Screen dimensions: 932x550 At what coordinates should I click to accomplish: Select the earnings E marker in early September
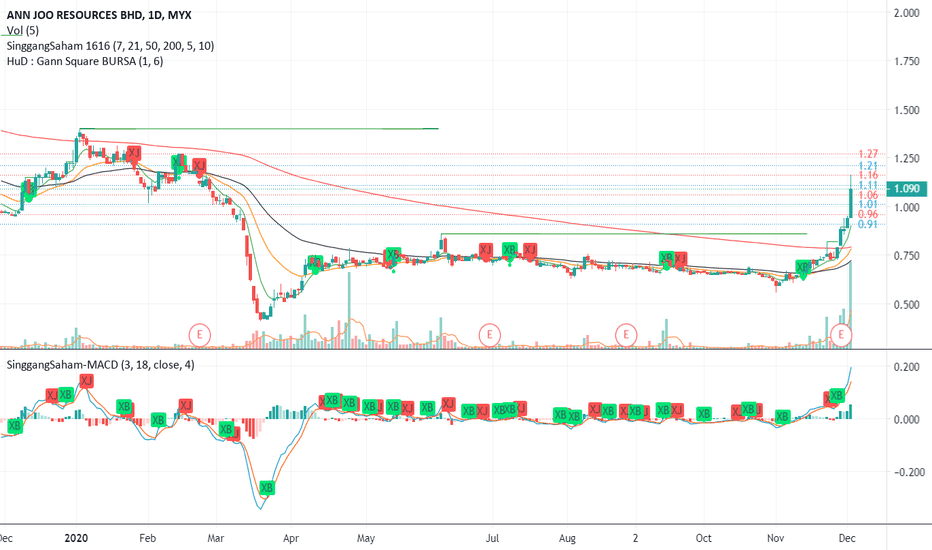(626, 335)
